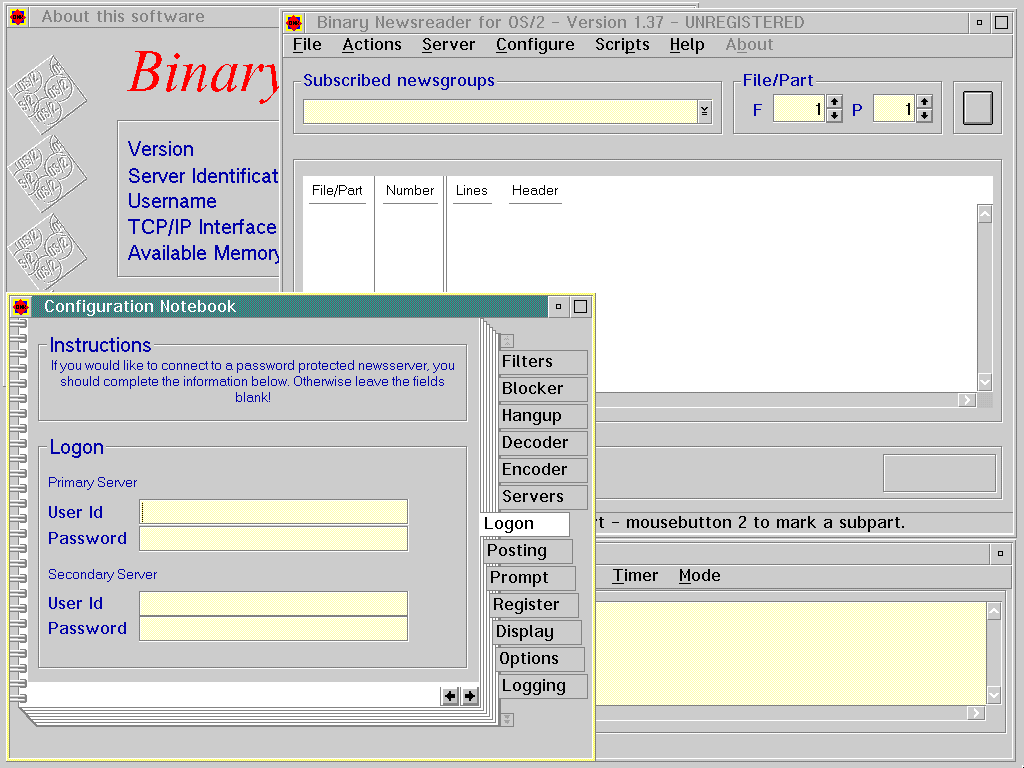The width and height of the screenshot is (1024, 768).
Task: Open Binary Newsreader window system menu icon
Action: click(294, 23)
